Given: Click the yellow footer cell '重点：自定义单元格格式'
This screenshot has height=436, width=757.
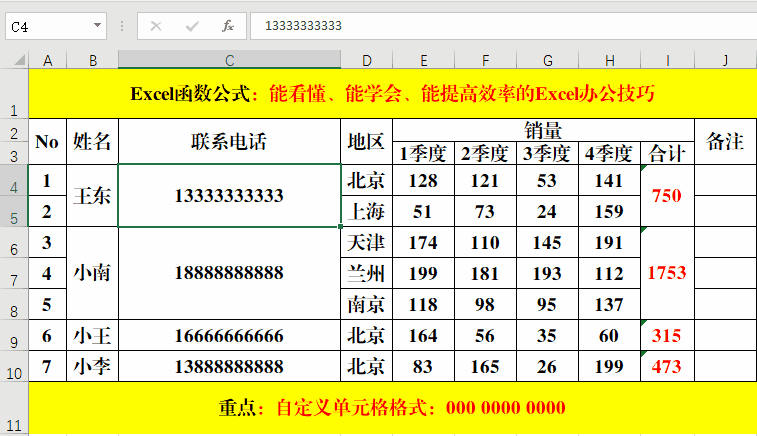Looking at the screenshot, I should point(393,408).
